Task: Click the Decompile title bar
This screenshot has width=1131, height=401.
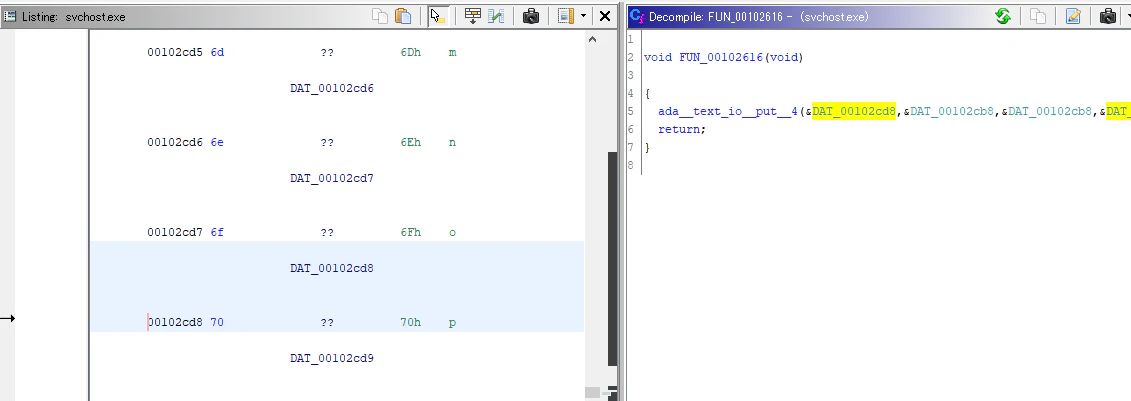Action: 808,16
